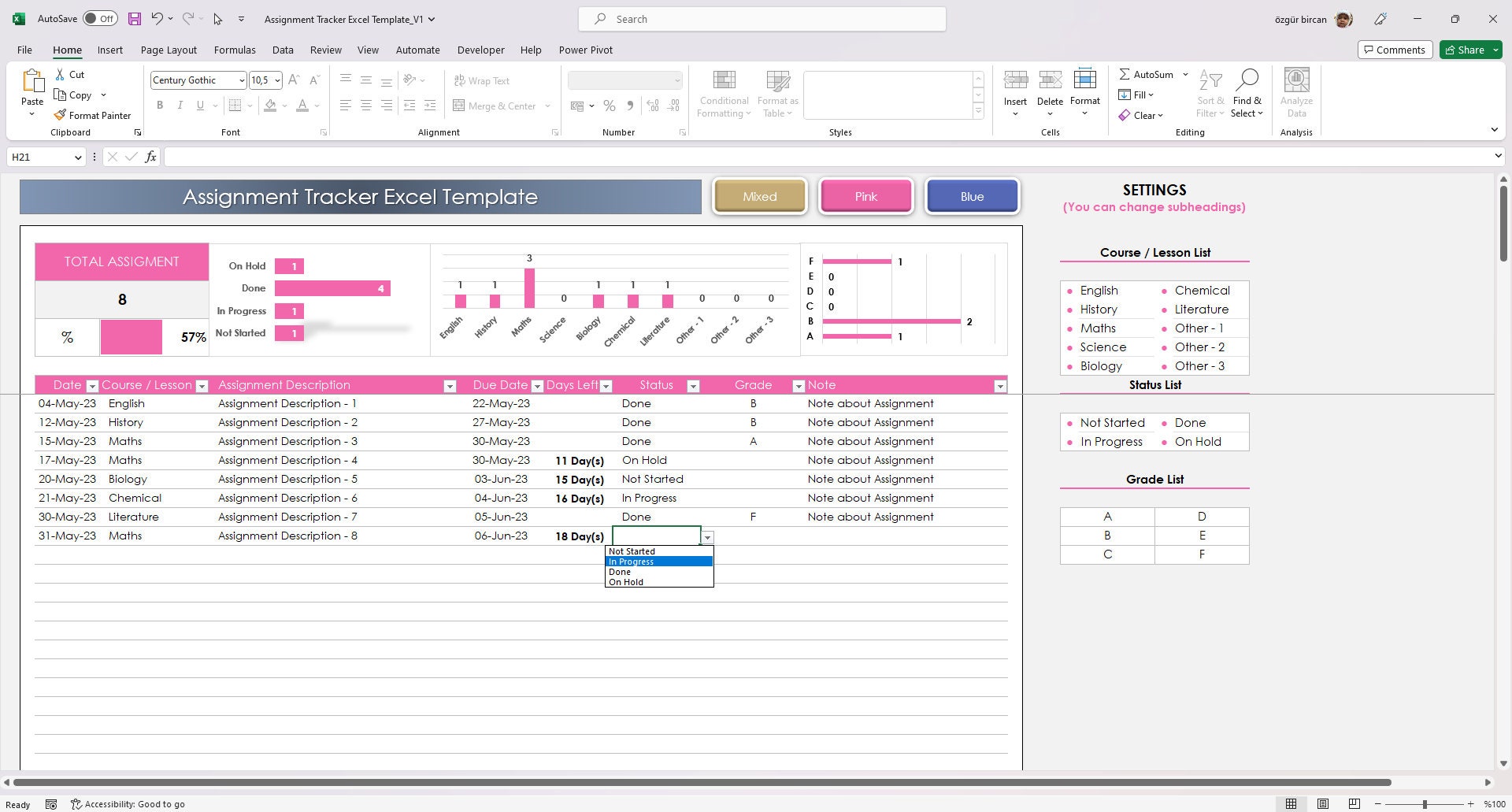This screenshot has height=812, width=1512.
Task: Switch to the Power Pivot tab
Action: pyautogui.click(x=585, y=50)
